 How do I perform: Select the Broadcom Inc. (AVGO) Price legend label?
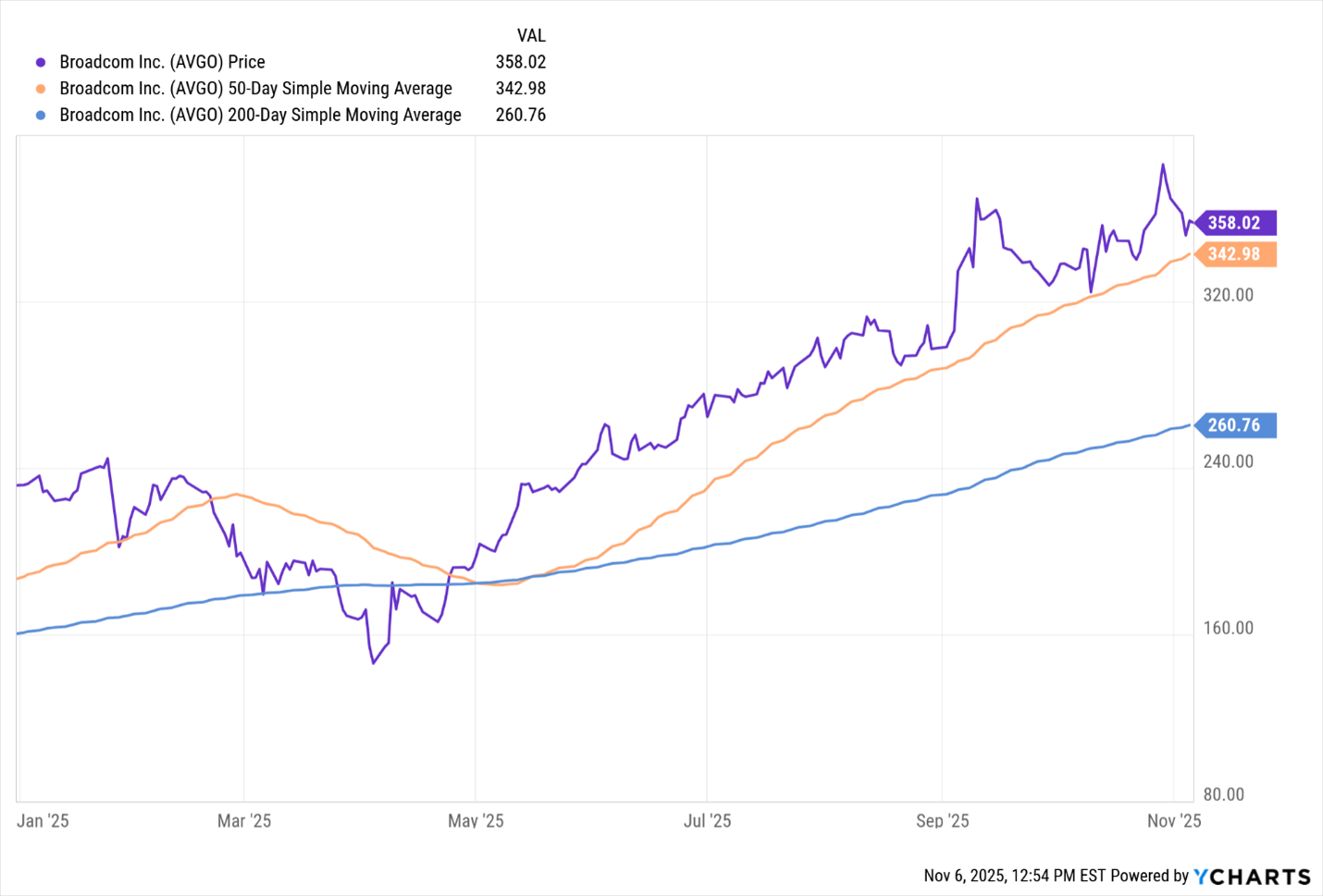[x=162, y=62]
